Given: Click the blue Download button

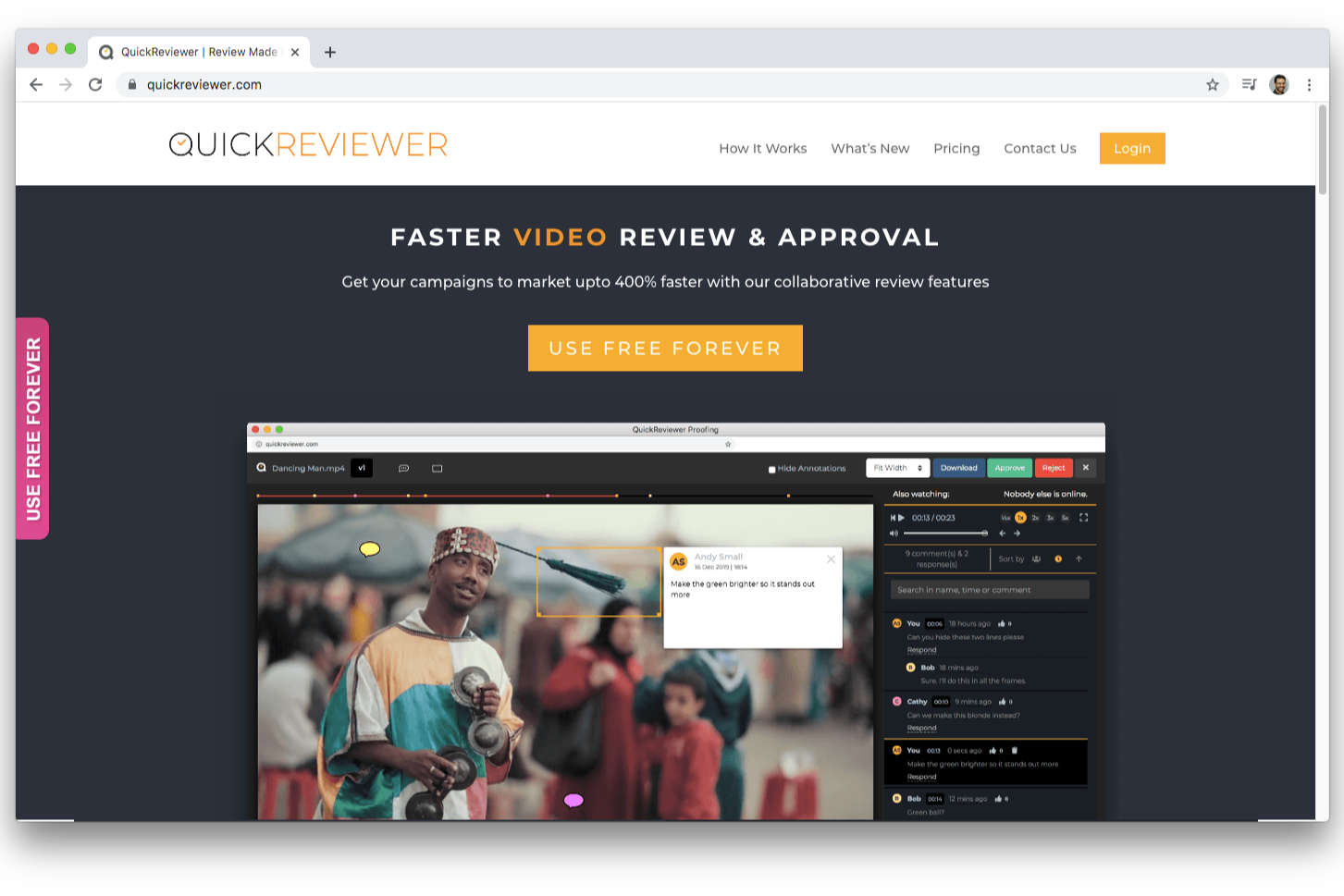Looking at the screenshot, I should pos(959,468).
